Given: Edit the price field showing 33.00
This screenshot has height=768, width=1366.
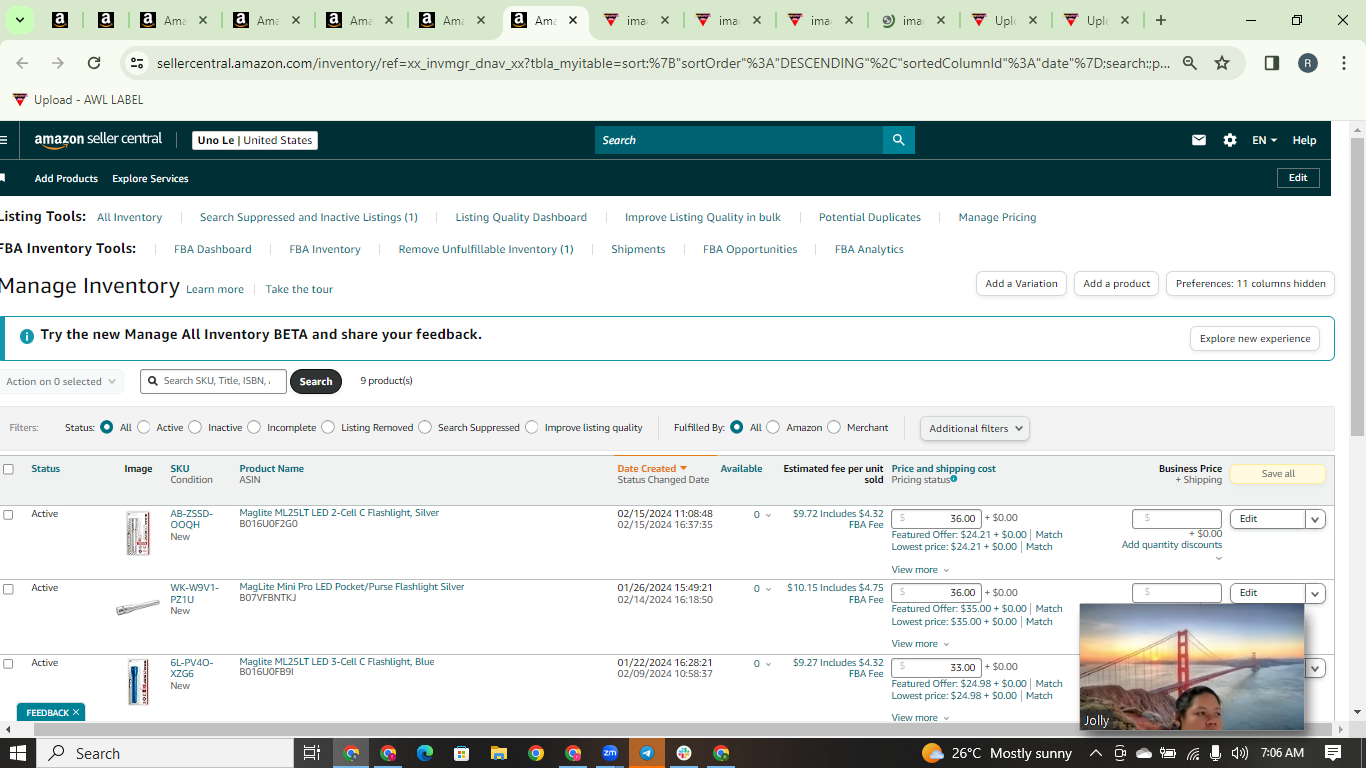Looking at the screenshot, I should pyautogui.click(x=936, y=668).
